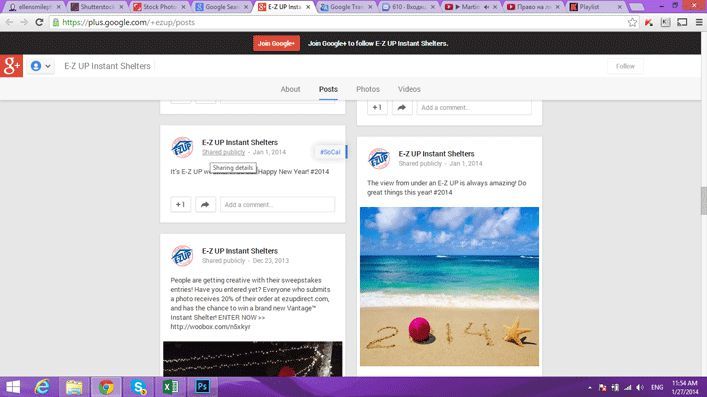Click the page vertical scrollbar thumb

click(703, 201)
